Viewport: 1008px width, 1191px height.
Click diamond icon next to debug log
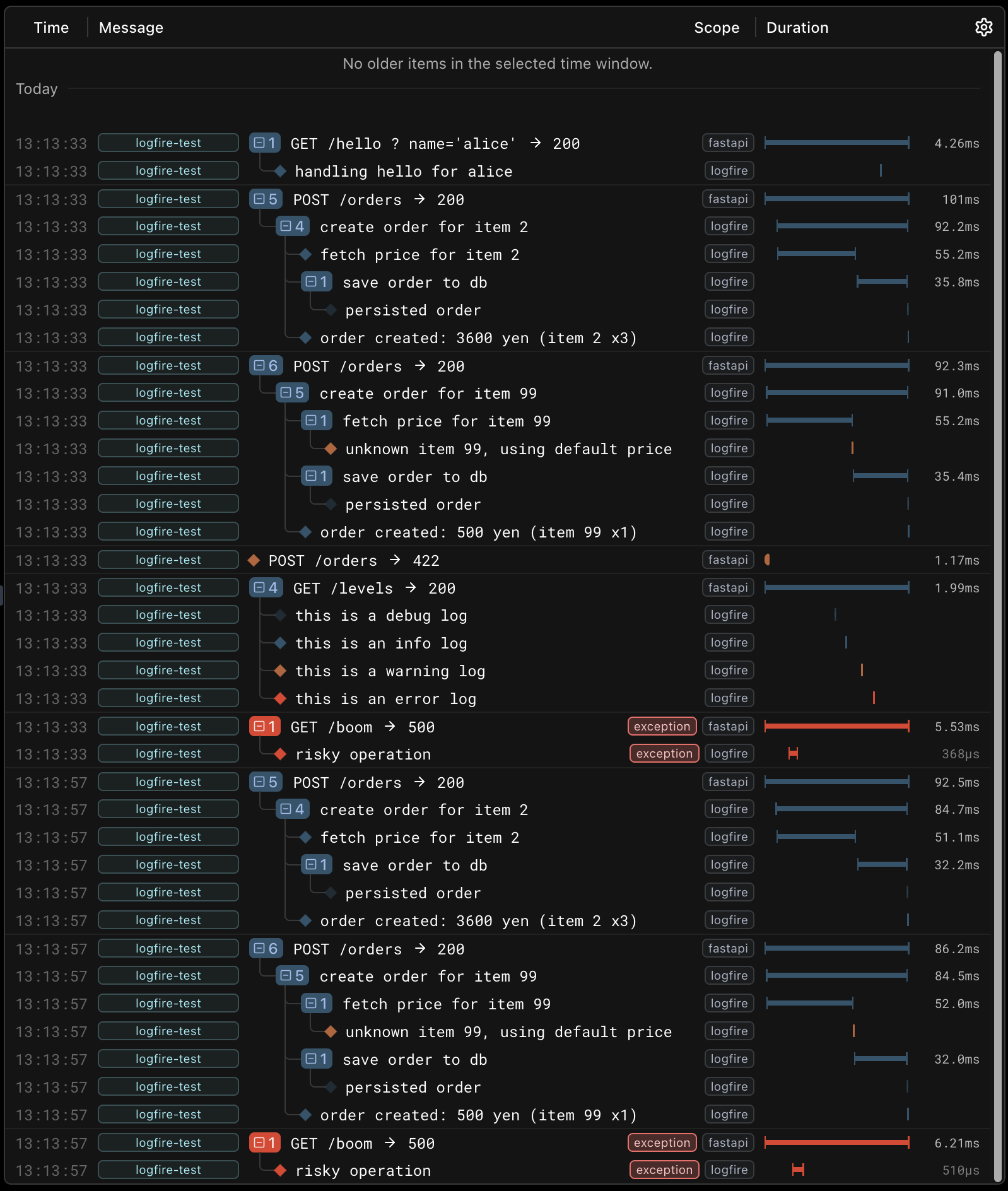[x=281, y=615]
